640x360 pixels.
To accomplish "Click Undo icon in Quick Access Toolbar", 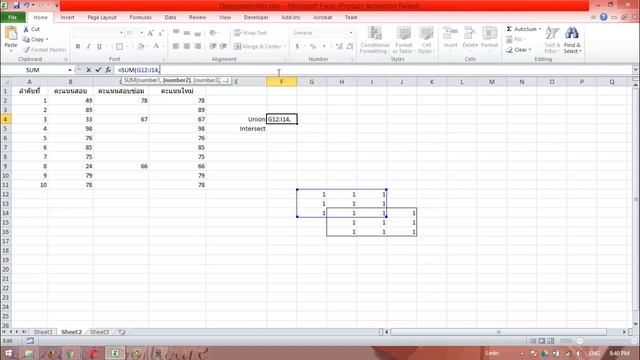I will tap(27, 5).
